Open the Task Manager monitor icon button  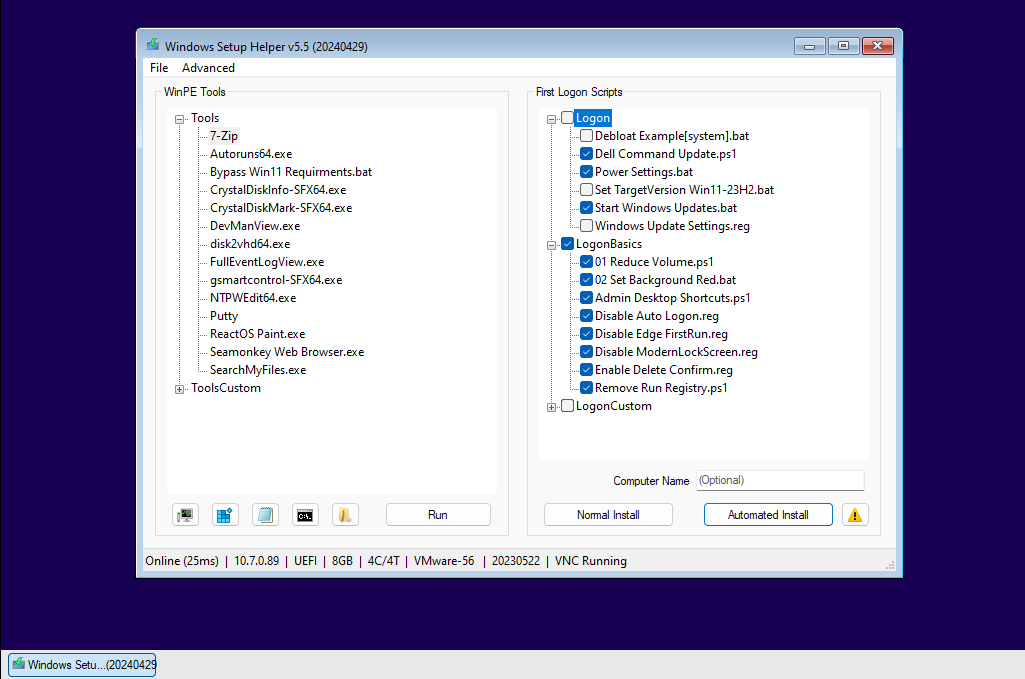tap(186, 515)
